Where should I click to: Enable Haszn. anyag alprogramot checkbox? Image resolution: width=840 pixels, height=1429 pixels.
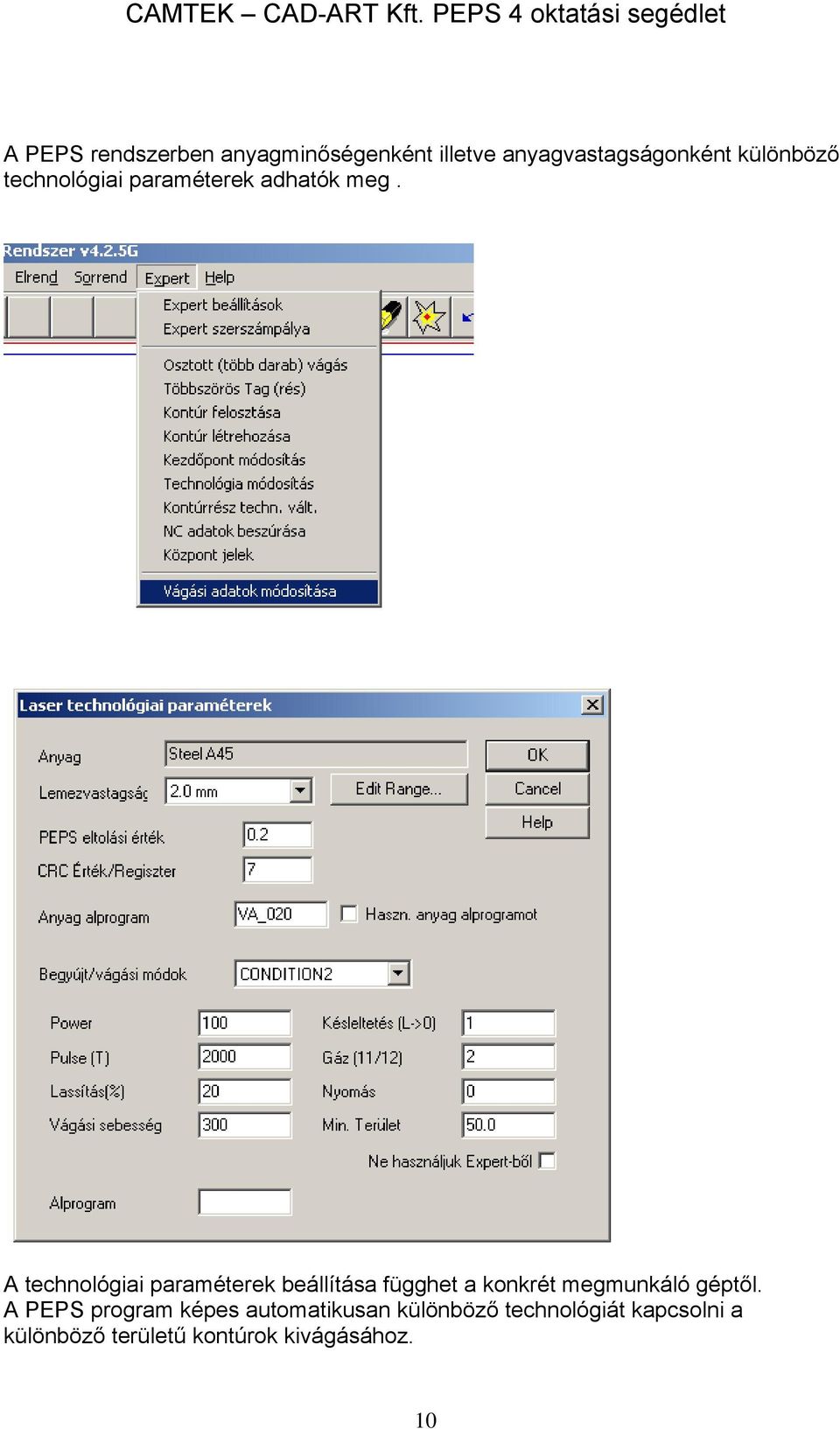click(349, 914)
